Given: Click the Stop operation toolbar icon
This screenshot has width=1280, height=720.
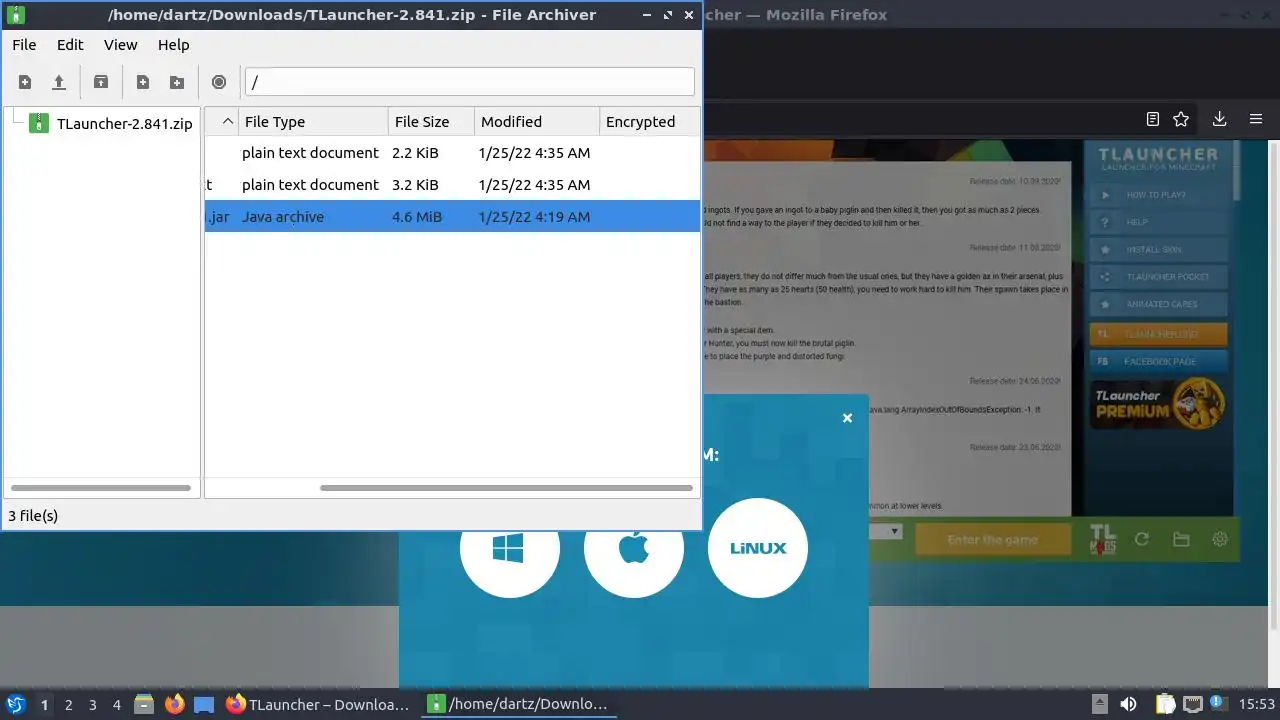Looking at the screenshot, I should [219, 82].
